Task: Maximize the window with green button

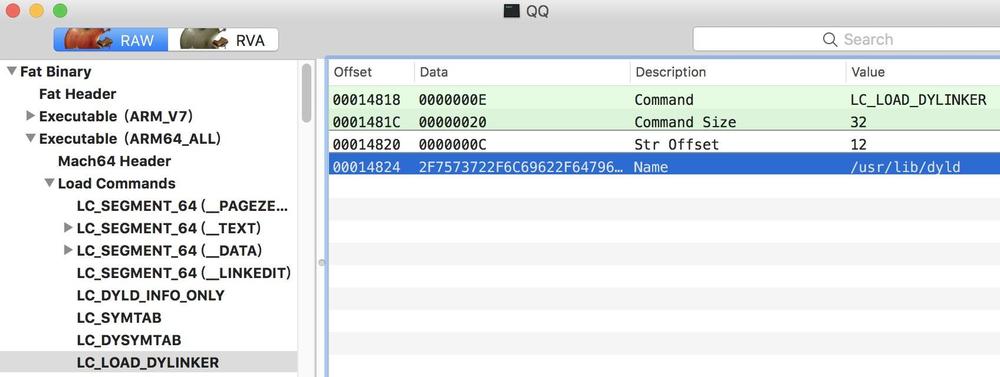Action: coord(60,11)
